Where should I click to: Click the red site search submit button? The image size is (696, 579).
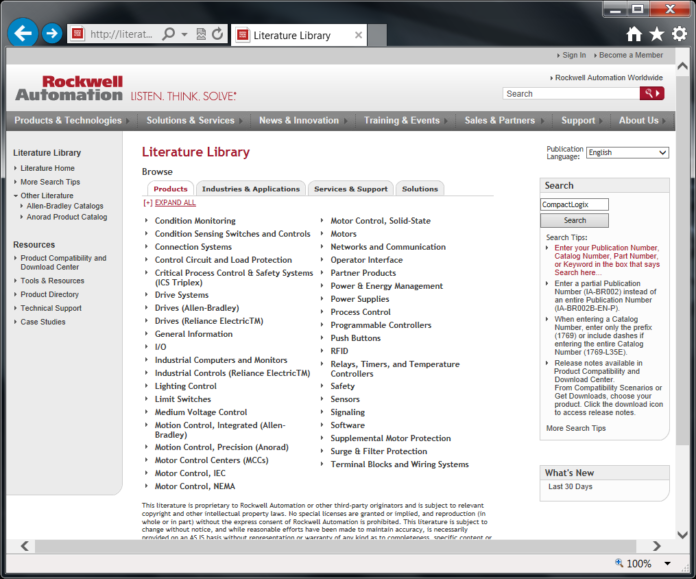pyautogui.click(x=652, y=93)
